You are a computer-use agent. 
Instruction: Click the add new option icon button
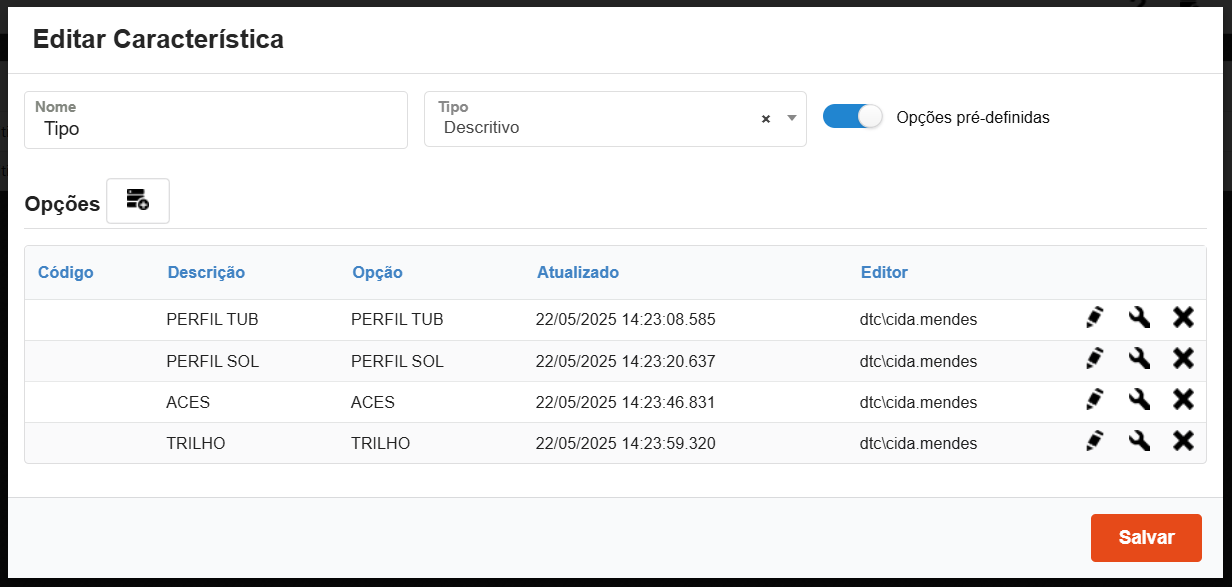[138, 201]
